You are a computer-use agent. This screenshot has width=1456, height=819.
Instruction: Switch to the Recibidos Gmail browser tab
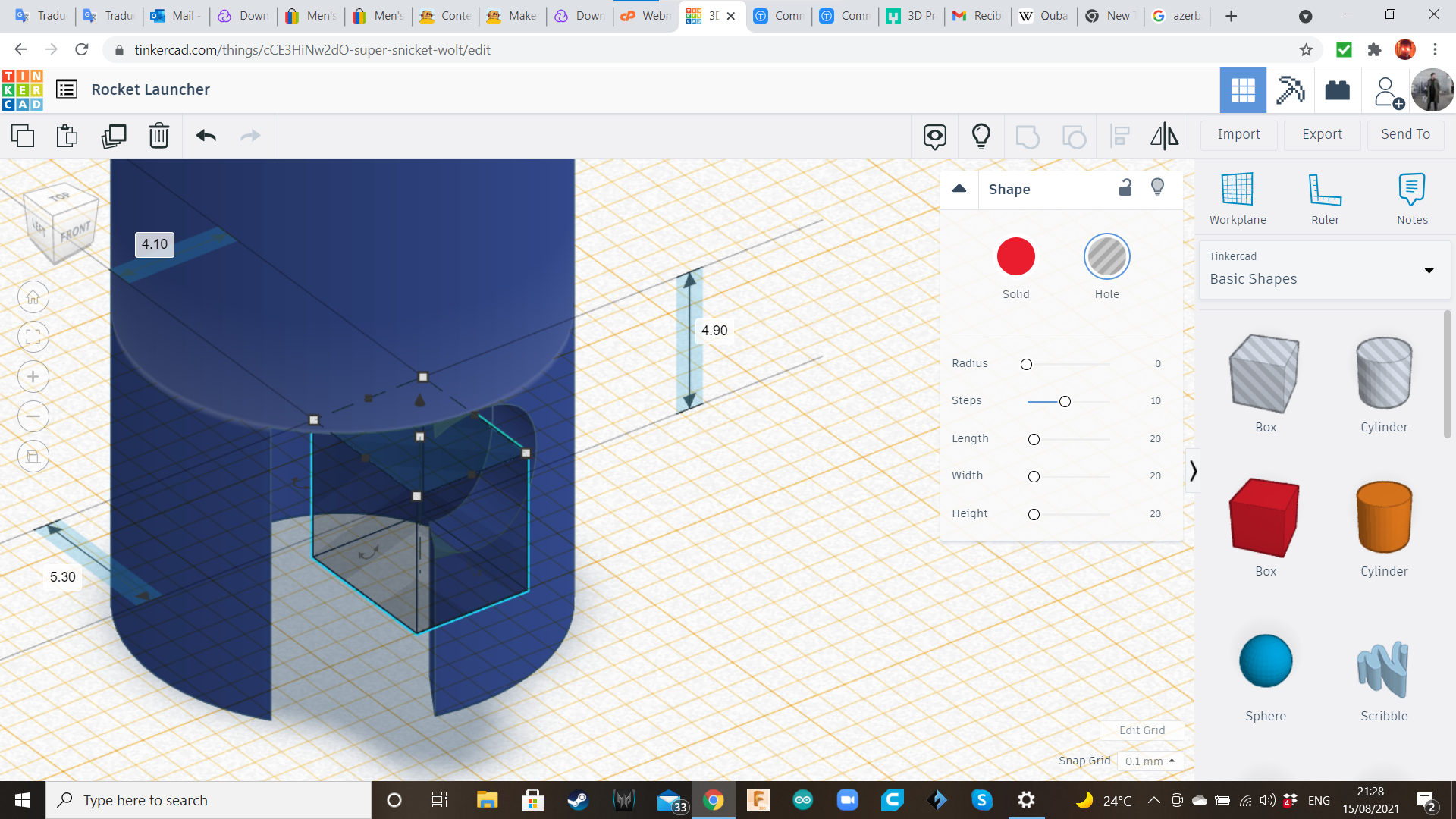pos(977,15)
